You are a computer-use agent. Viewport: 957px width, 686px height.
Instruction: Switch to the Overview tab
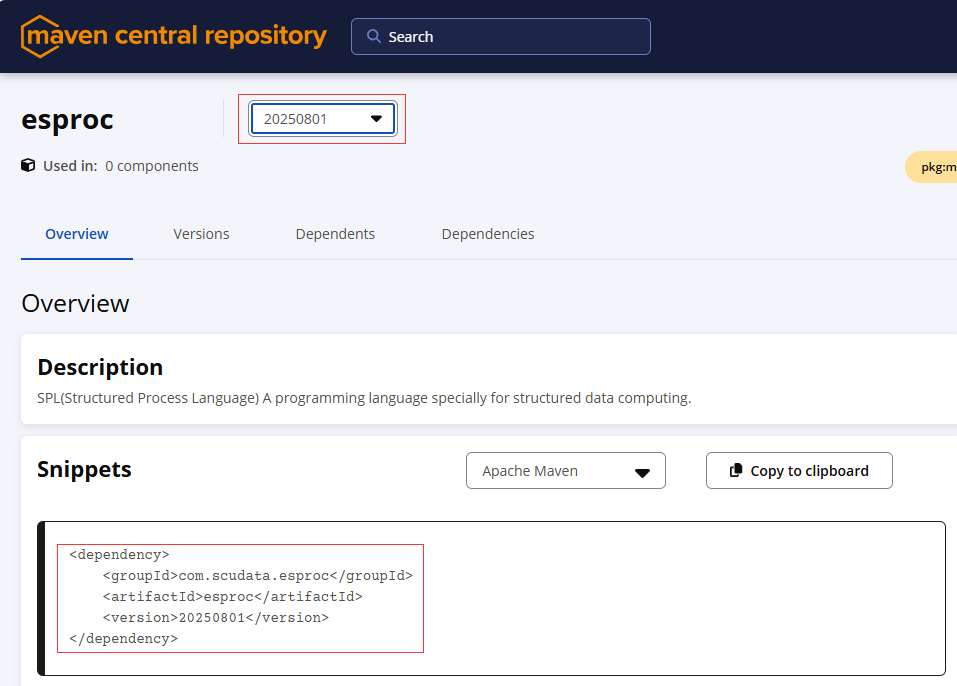coord(77,234)
